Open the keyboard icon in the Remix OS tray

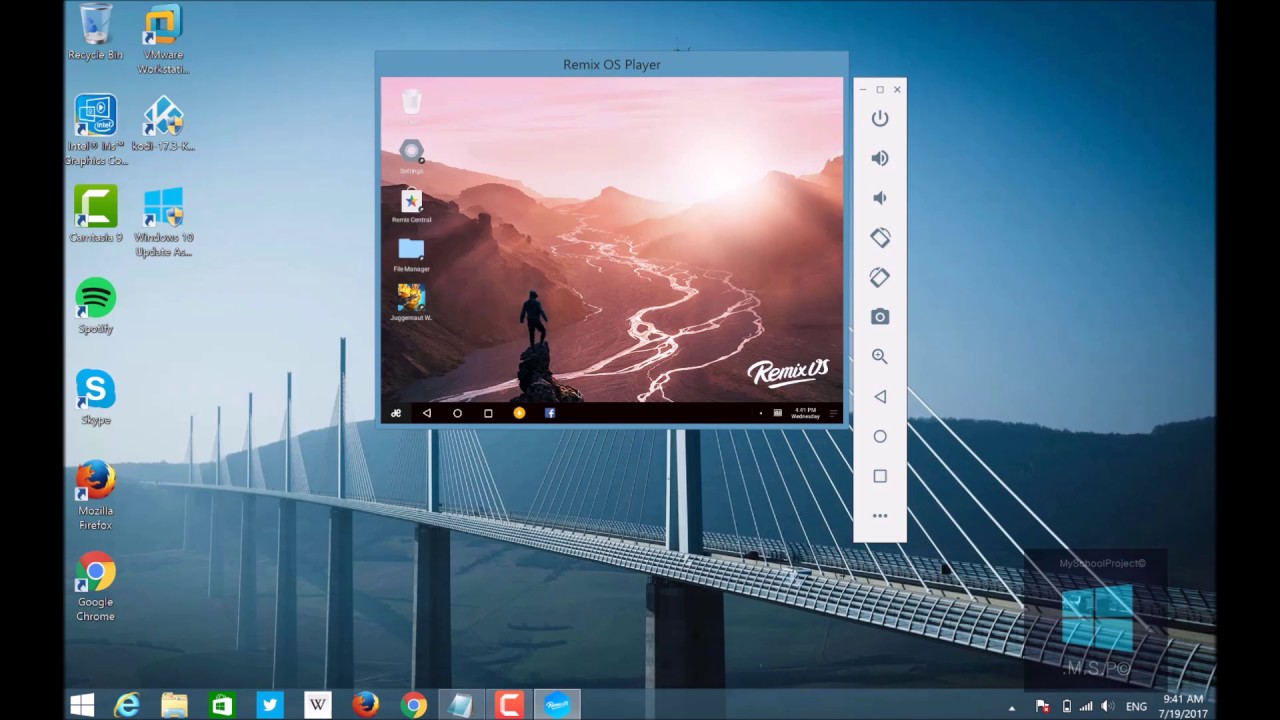pos(778,413)
